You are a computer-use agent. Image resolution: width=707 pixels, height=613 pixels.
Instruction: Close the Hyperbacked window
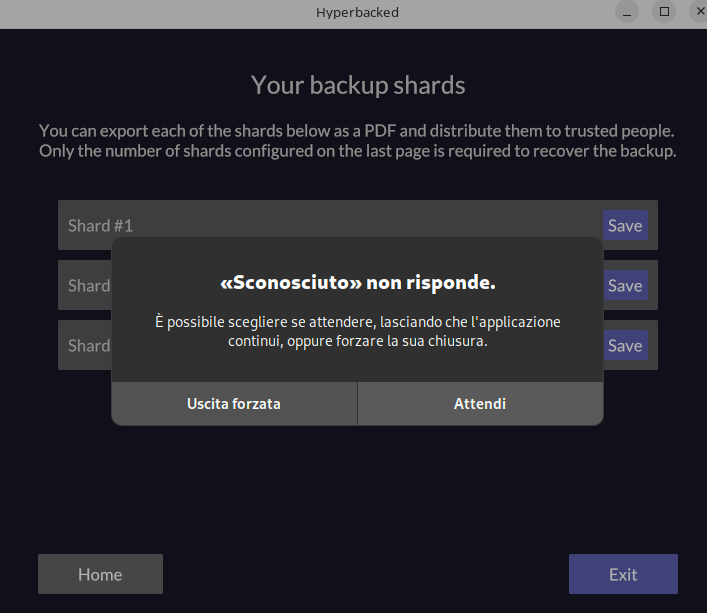click(699, 12)
